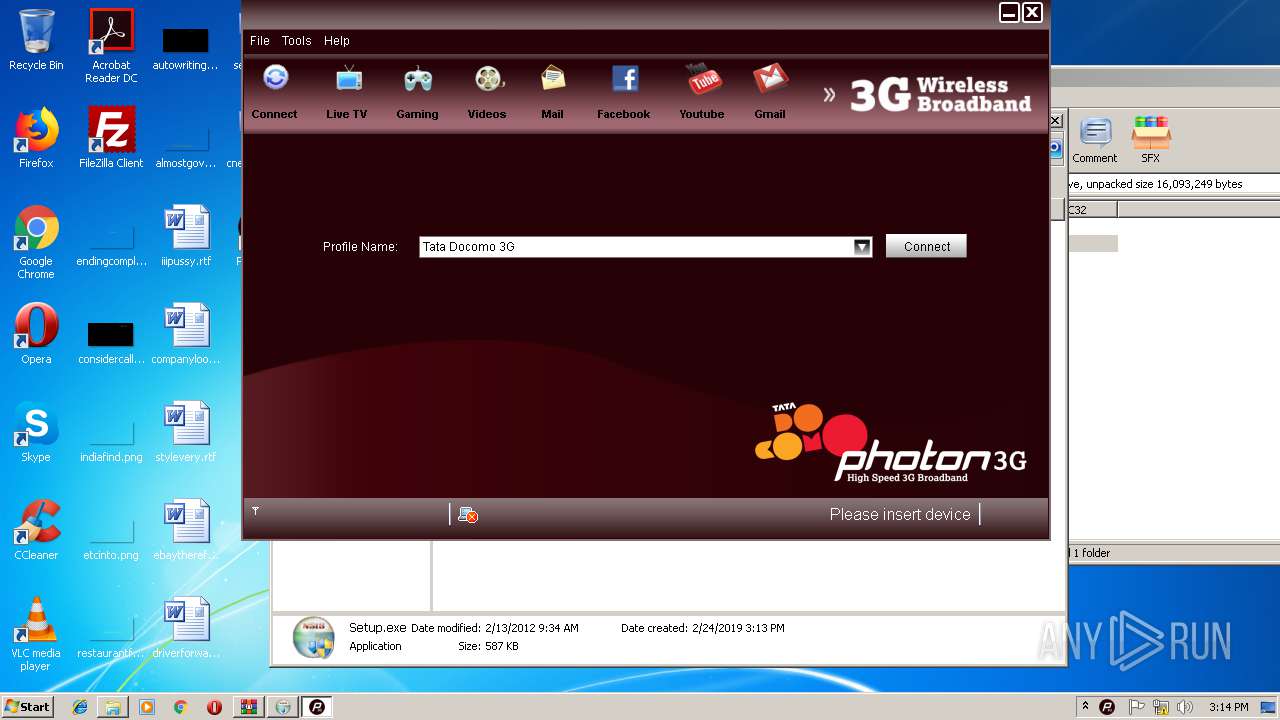Click the double-arrow next to 3G Wireless Broadband
Viewport: 1280px width, 720px height.
pos(829,94)
